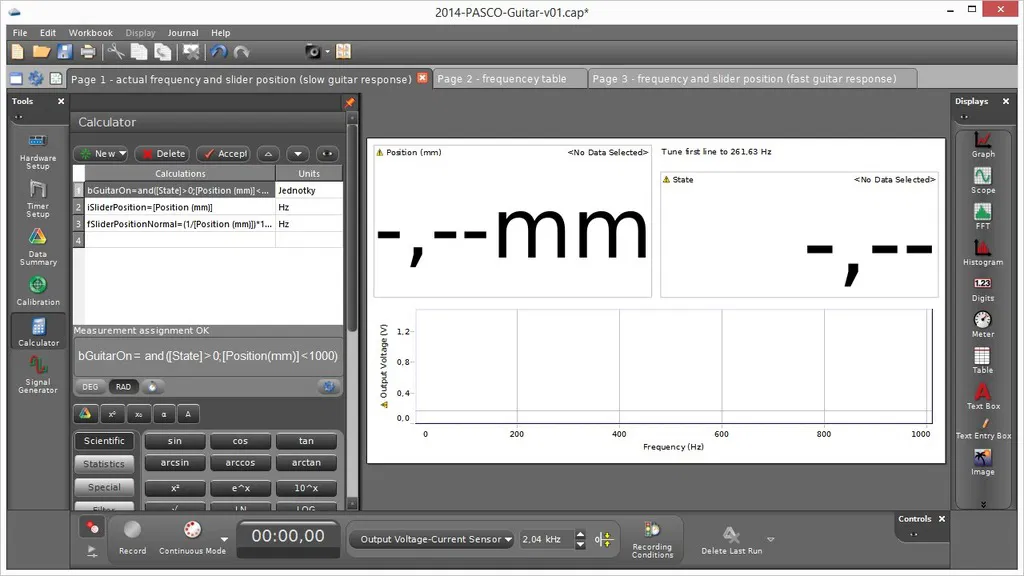Click the Calculator panel vertical scrollbar
Viewport: 1024px width, 576px height.
(x=352, y=229)
